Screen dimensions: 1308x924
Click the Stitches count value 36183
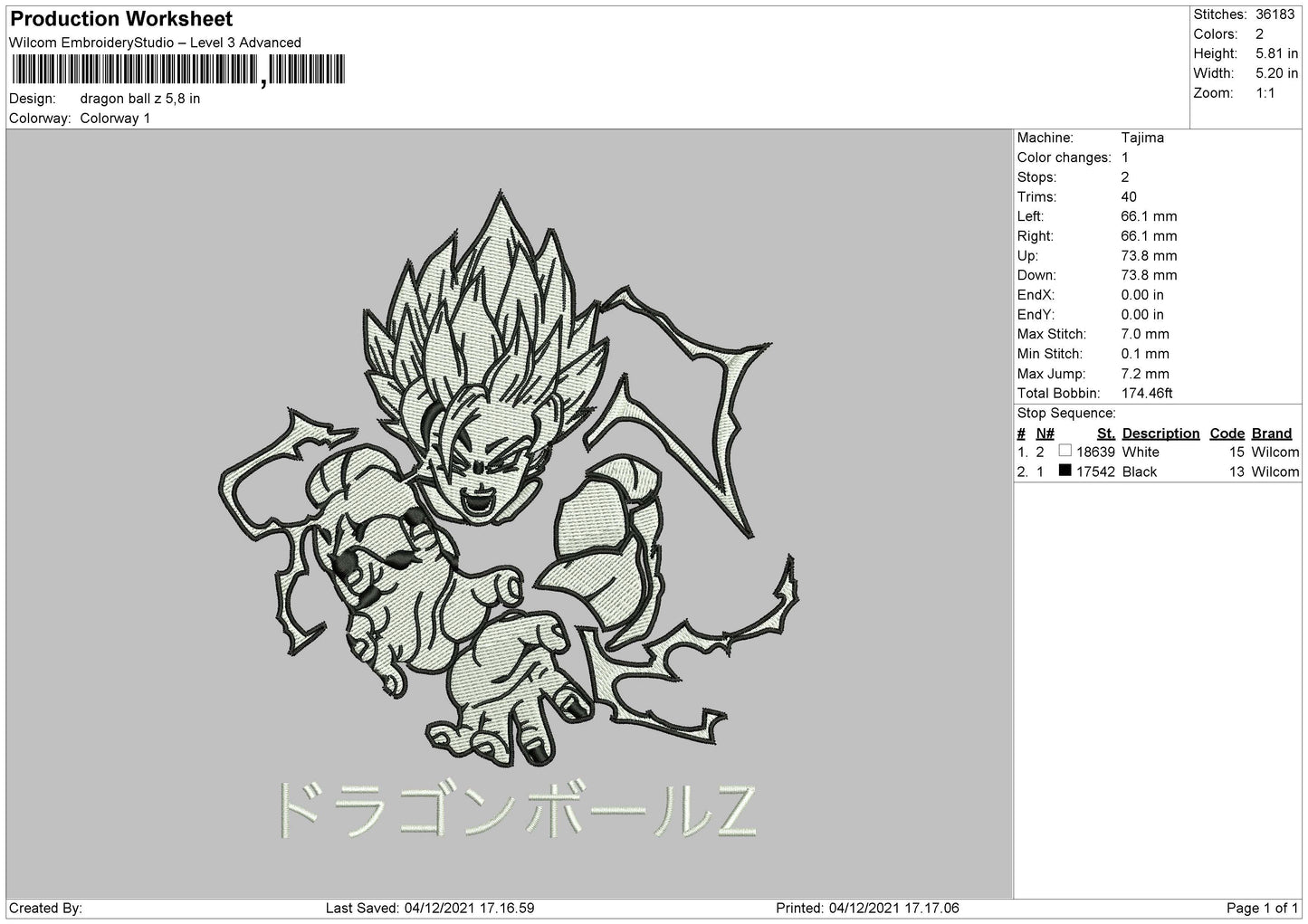(x=1276, y=14)
